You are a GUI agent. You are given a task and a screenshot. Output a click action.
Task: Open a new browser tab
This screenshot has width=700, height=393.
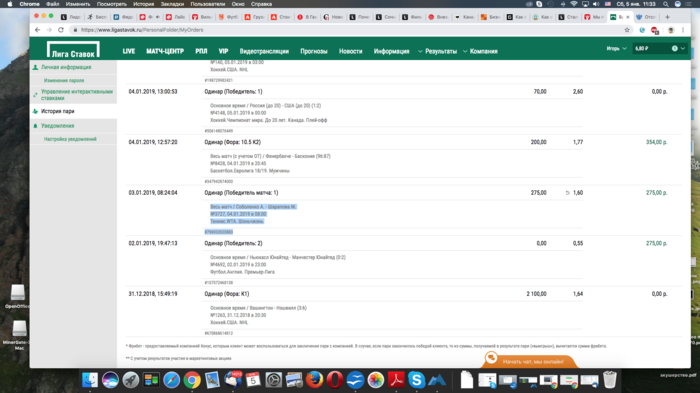point(667,17)
